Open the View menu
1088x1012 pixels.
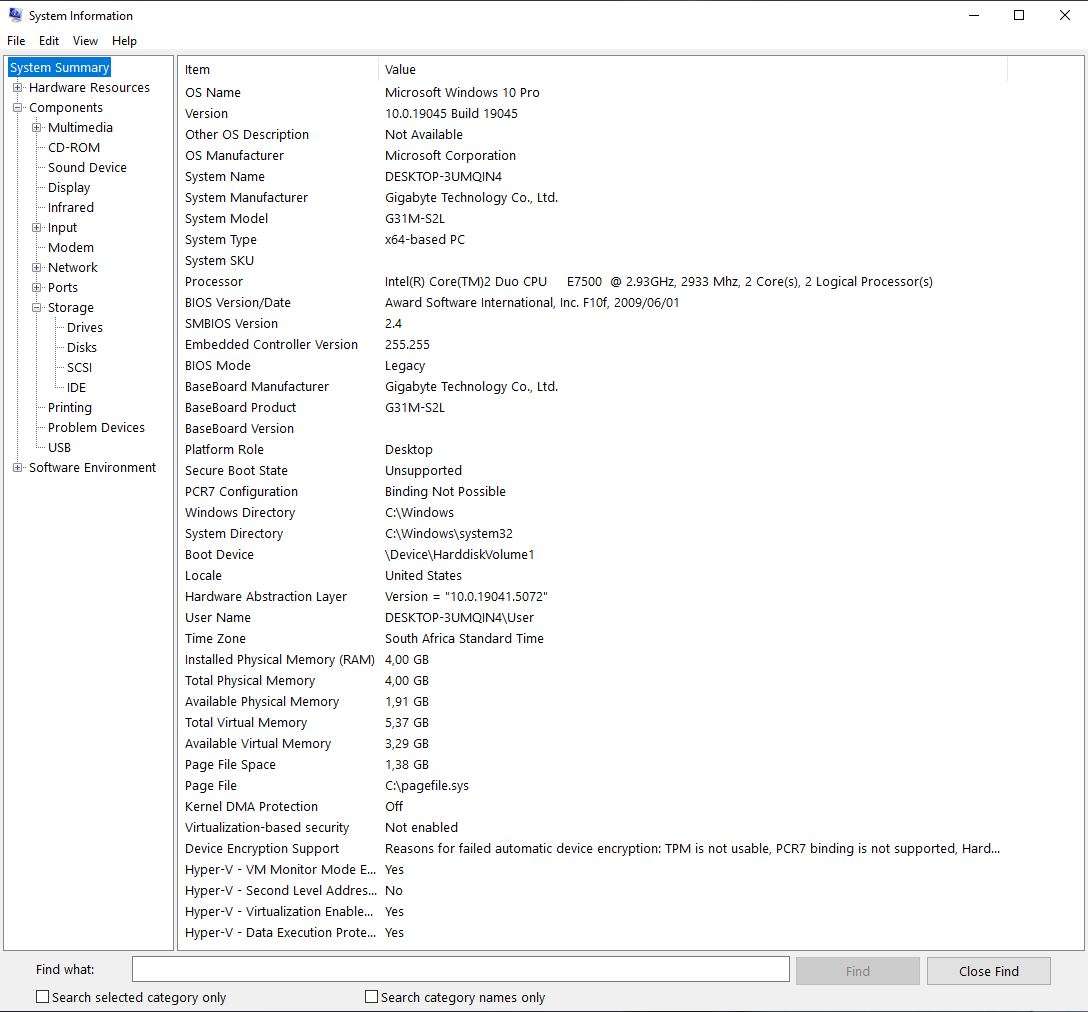[85, 40]
